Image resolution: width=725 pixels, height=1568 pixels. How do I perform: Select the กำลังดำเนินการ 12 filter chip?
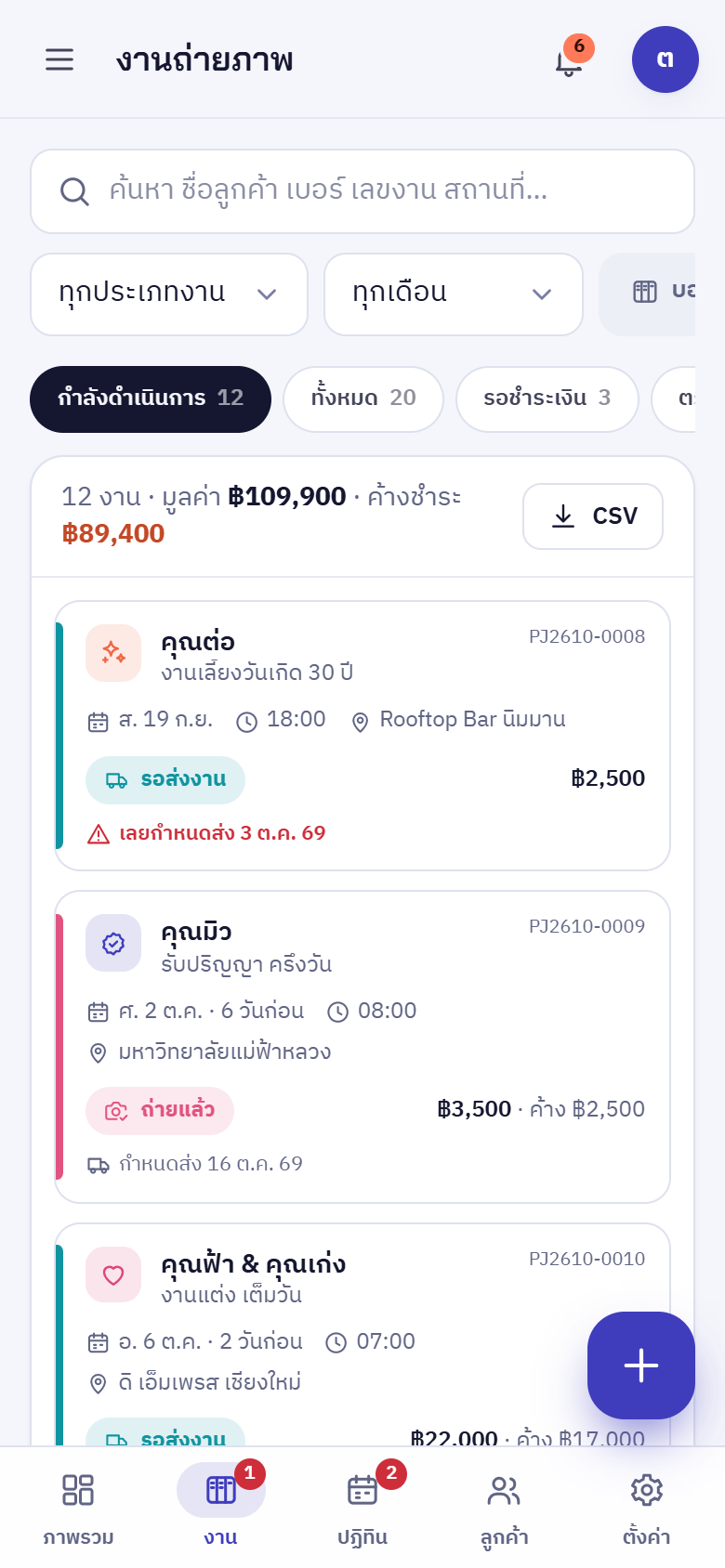coord(151,399)
